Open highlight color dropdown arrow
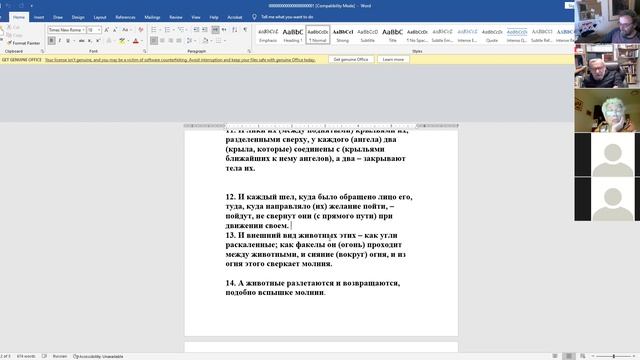The image size is (640, 360). pyautogui.click(x=128, y=40)
